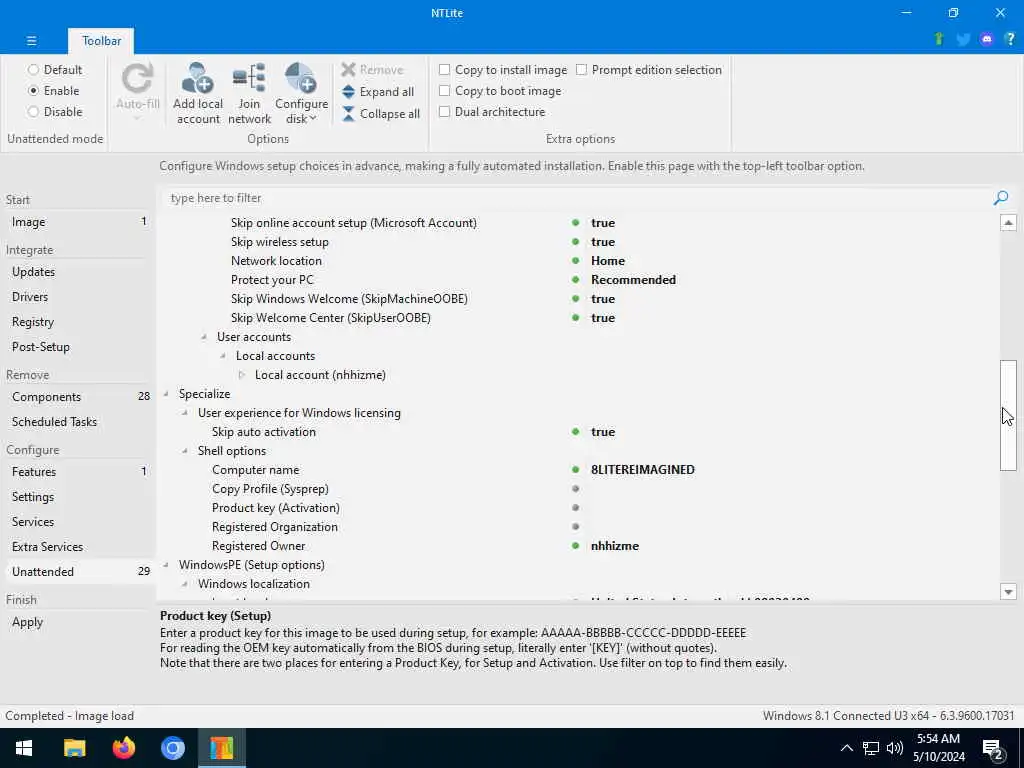Select the Unattended page
The image size is (1024, 768).
[x=78, y=571]
